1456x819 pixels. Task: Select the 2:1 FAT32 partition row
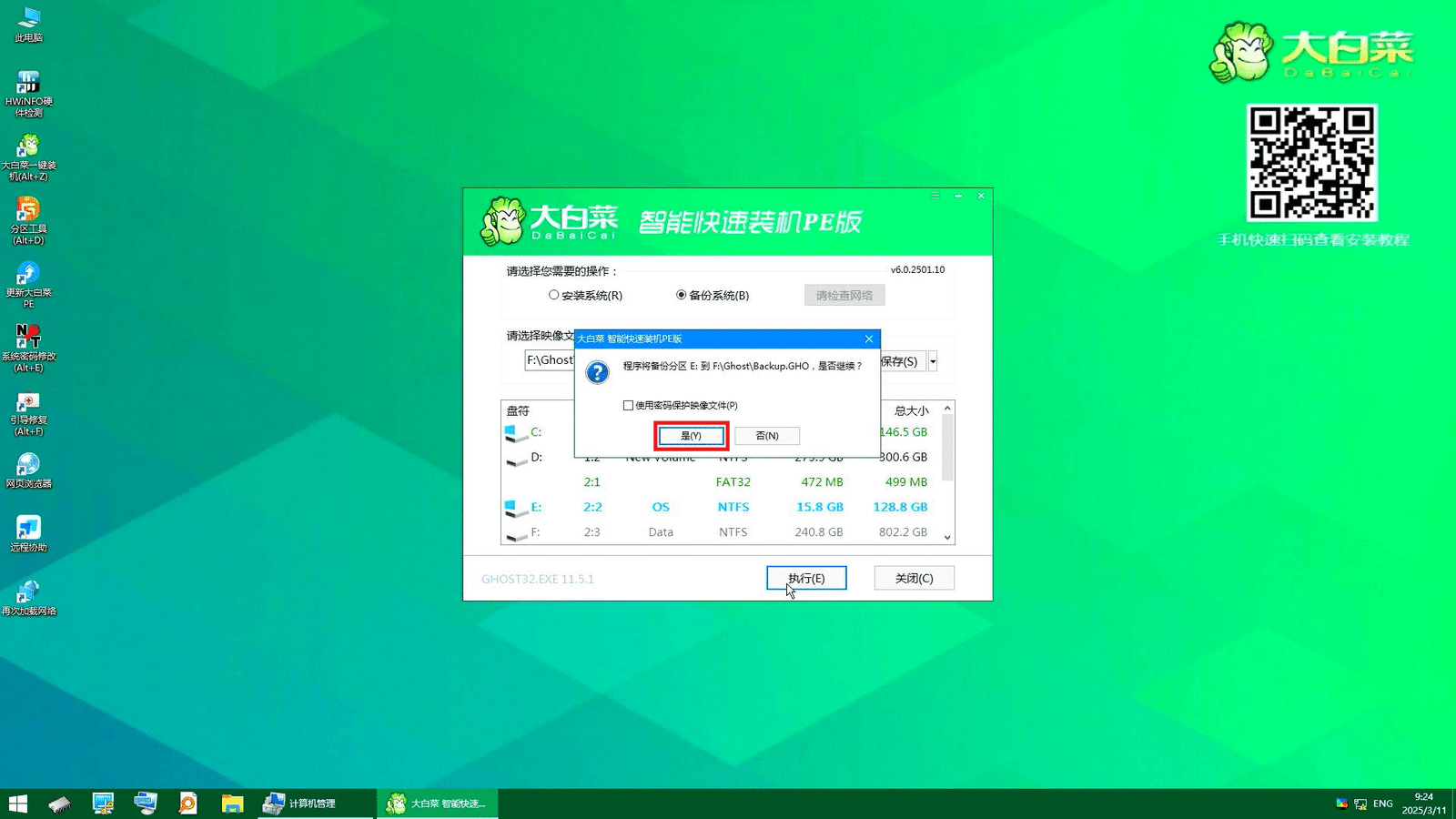(720, 481)
